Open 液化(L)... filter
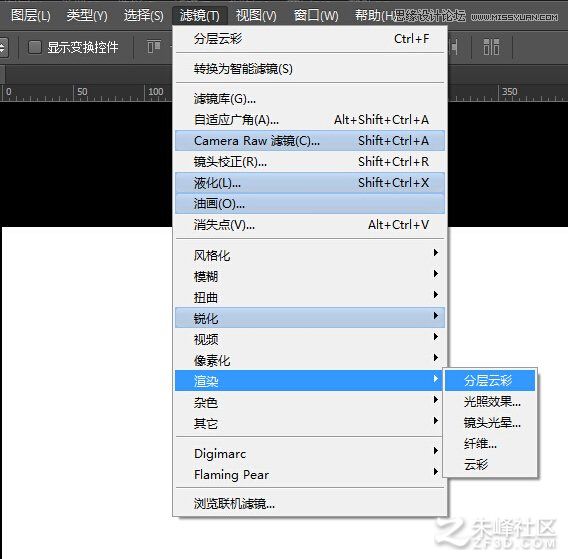568x559 pixels. click(310, 183)
